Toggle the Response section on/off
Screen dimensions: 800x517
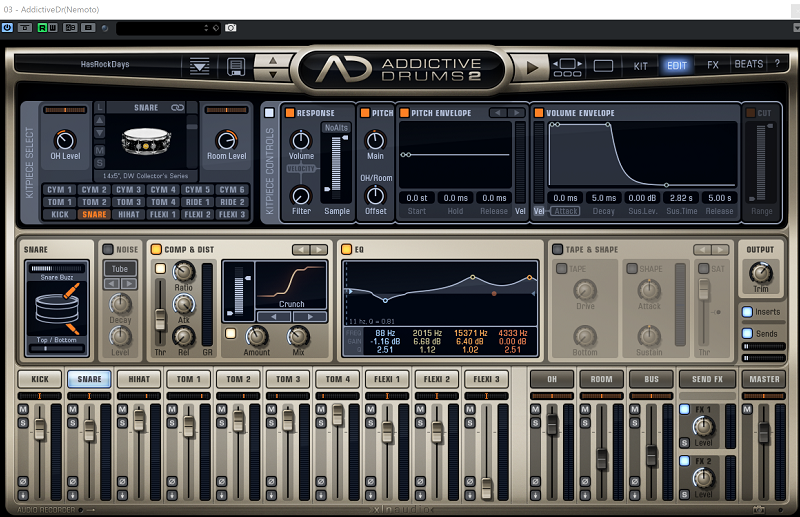tap(290, 113)
